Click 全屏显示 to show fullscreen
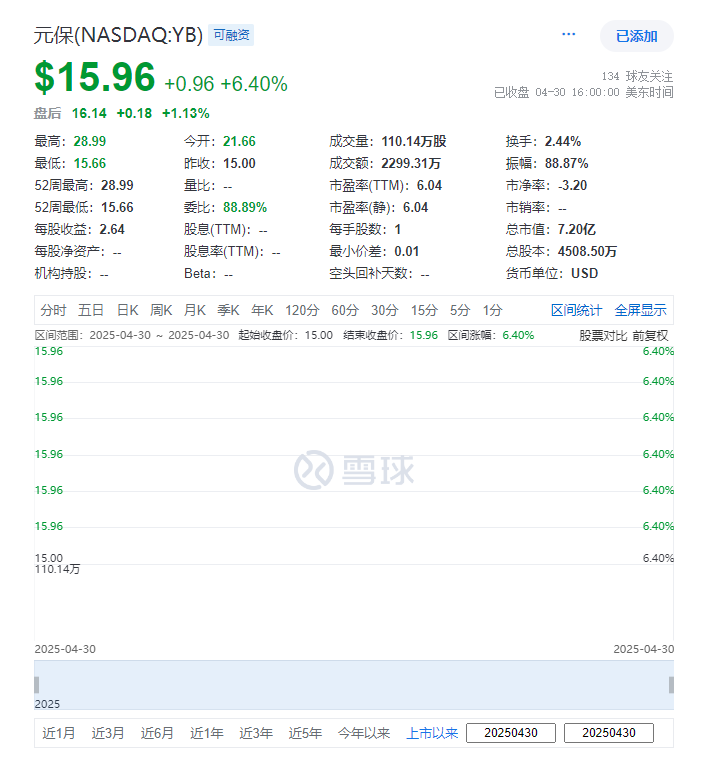The width and height of the screenshot is (706, 759). (x=640, y=310)
